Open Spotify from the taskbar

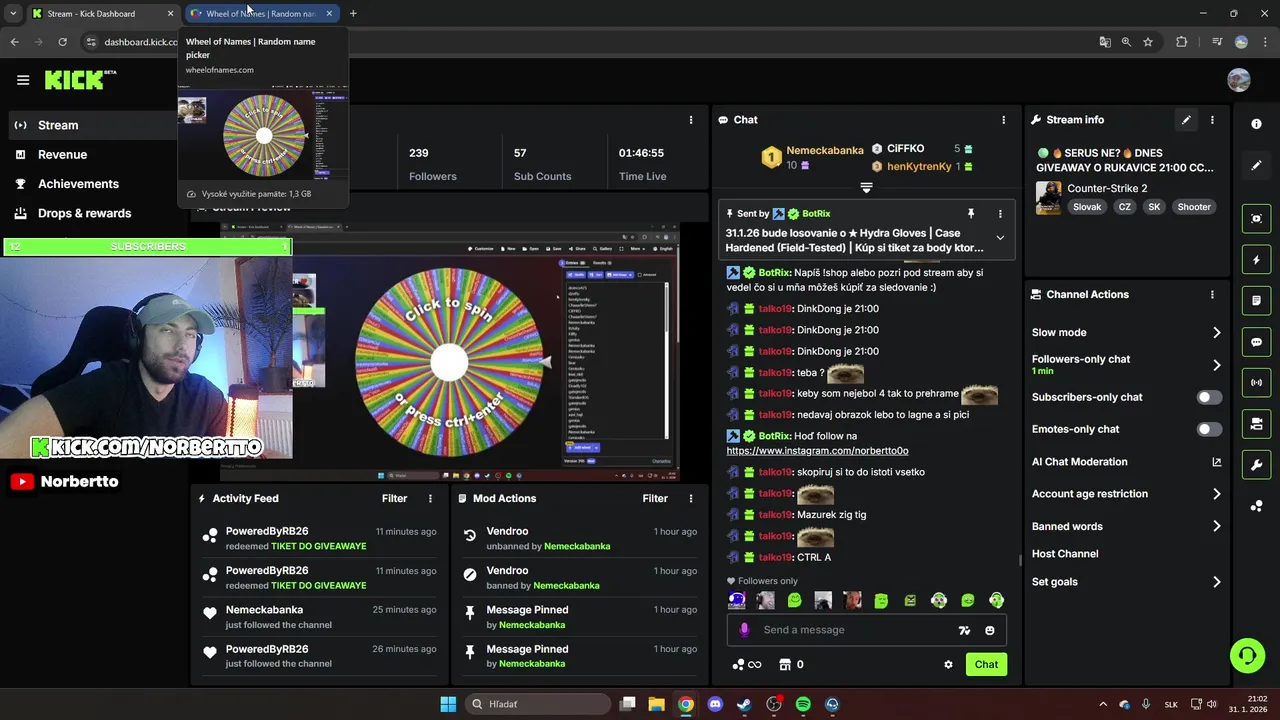[803, 704]
